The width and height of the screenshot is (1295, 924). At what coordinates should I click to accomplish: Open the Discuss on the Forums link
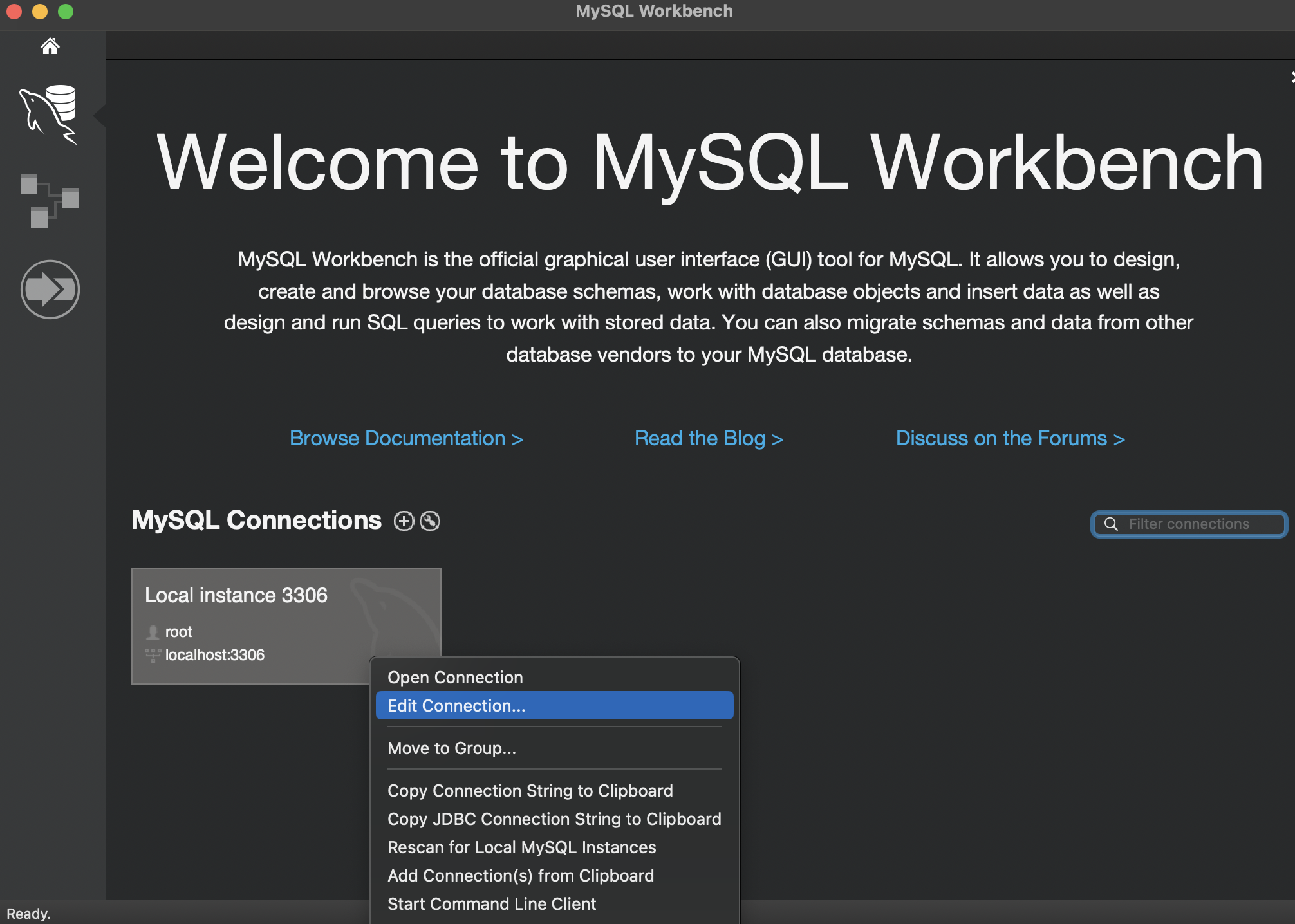[x=1010, y=438]
